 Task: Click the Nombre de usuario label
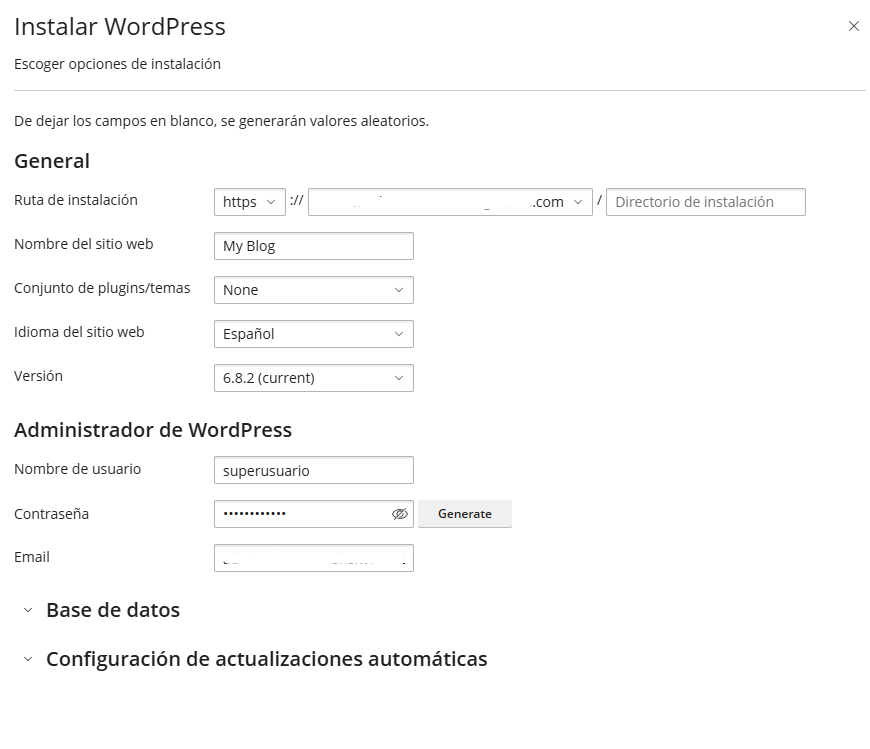[x=77, y=468]
